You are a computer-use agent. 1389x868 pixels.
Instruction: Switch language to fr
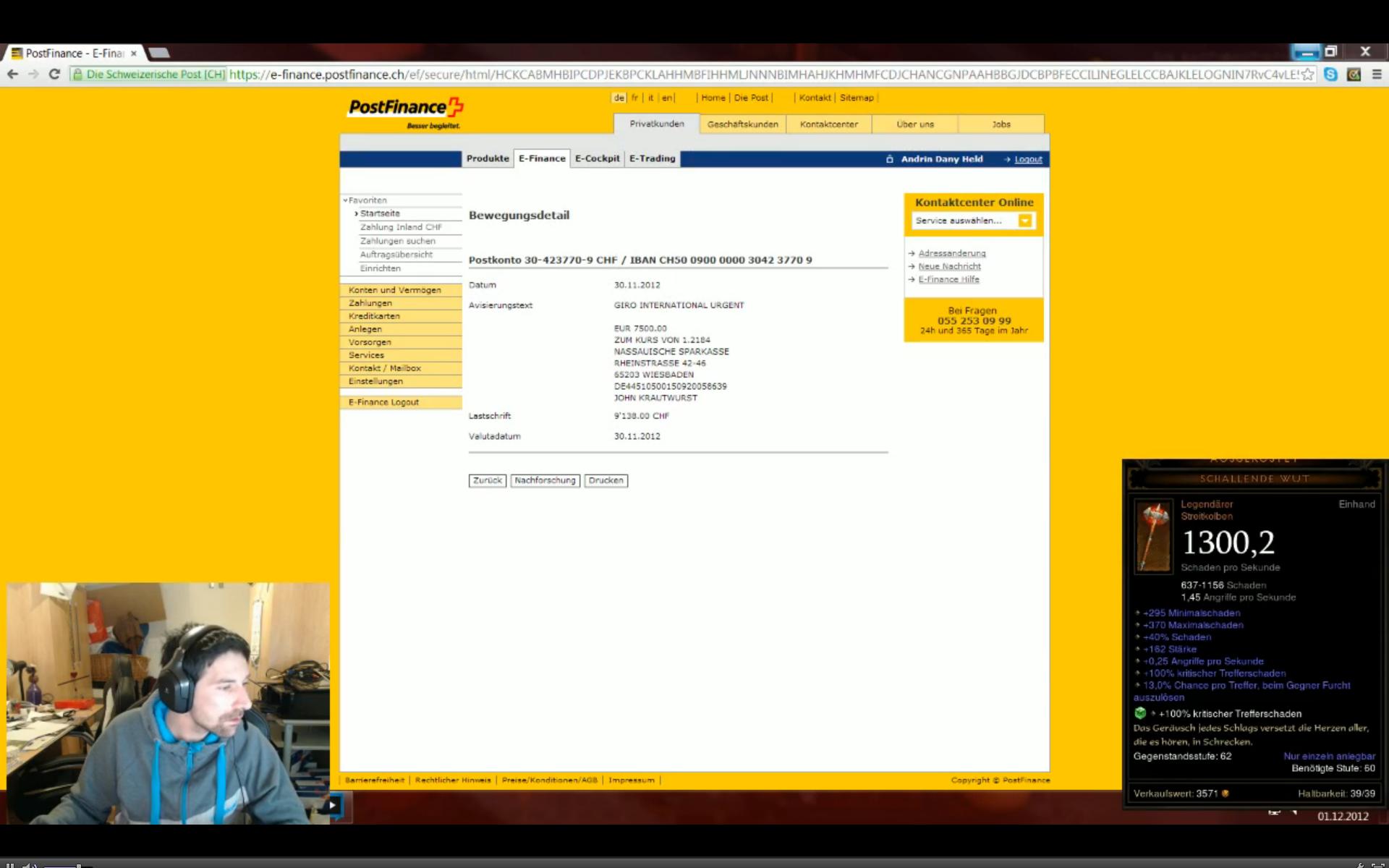(634, 98)
